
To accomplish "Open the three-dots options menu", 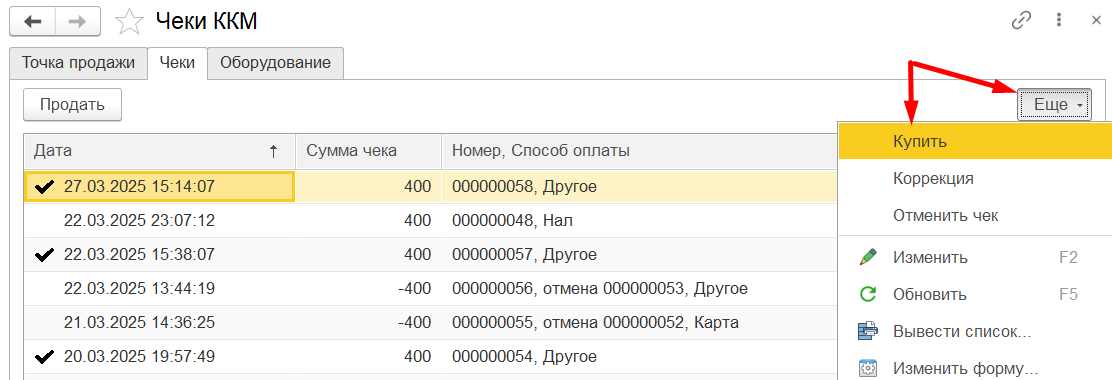I will tap(1059, 21).
